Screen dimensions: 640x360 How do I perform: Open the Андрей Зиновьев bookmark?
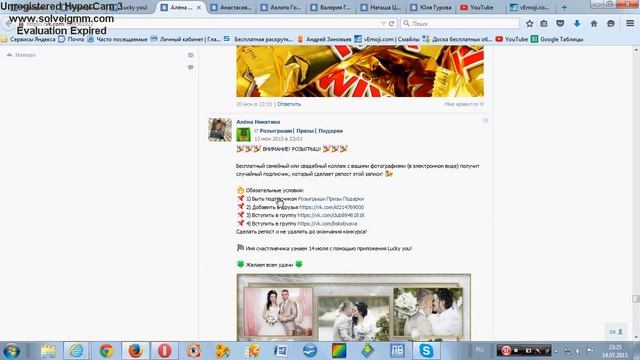point(324,39)
